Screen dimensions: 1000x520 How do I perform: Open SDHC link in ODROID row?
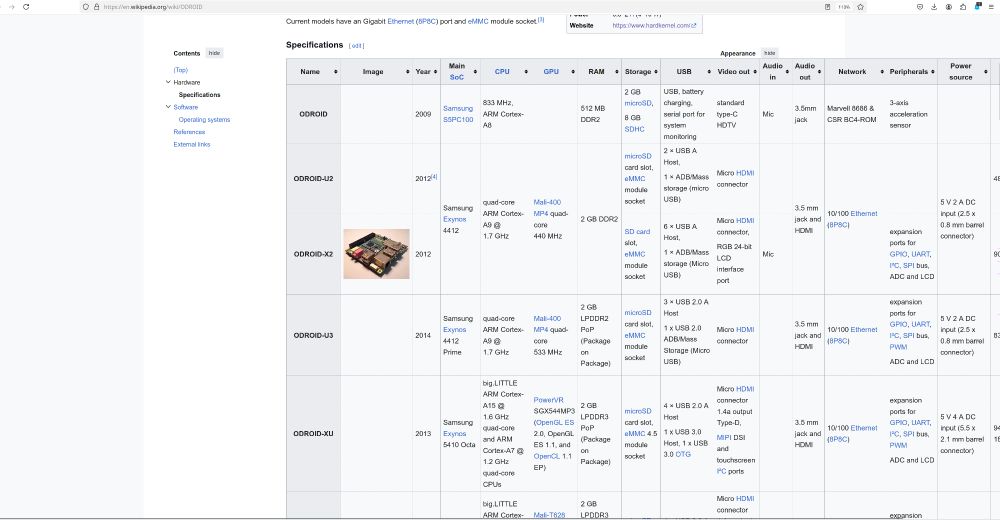(634, 129)
